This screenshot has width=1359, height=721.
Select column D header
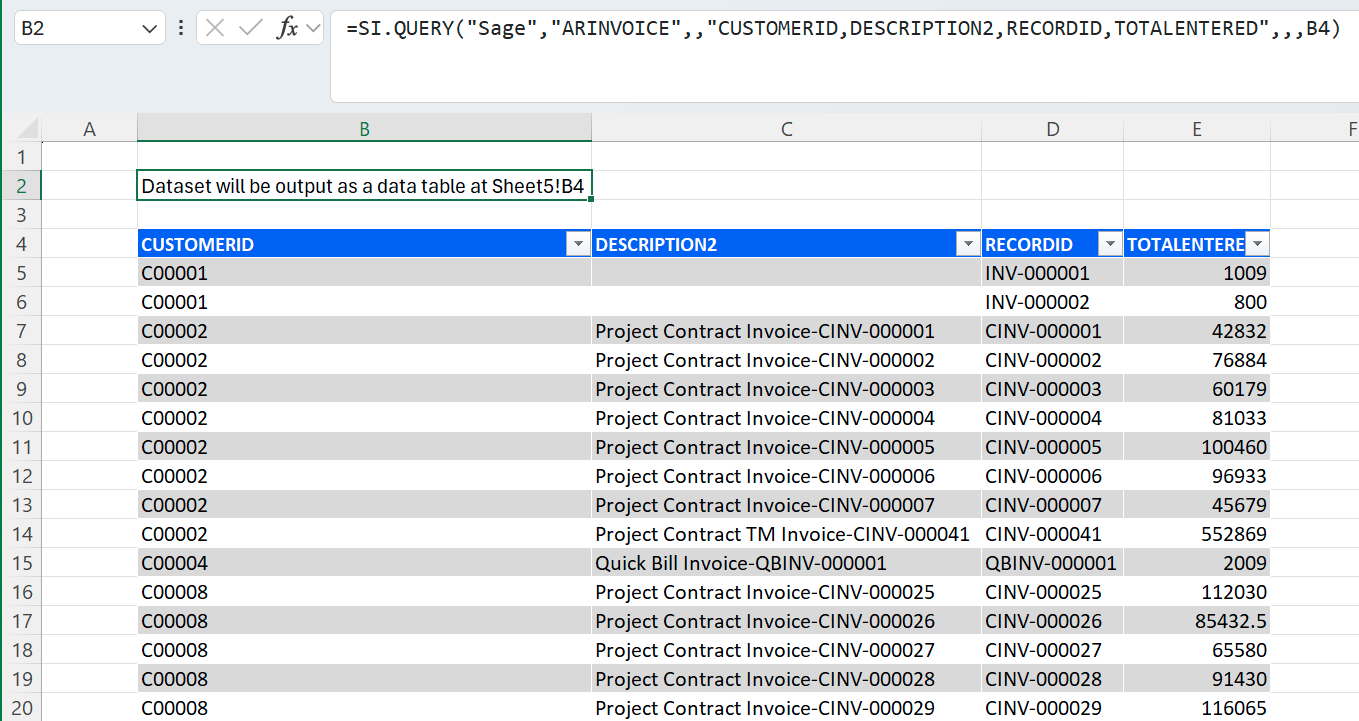(1052, 129)
